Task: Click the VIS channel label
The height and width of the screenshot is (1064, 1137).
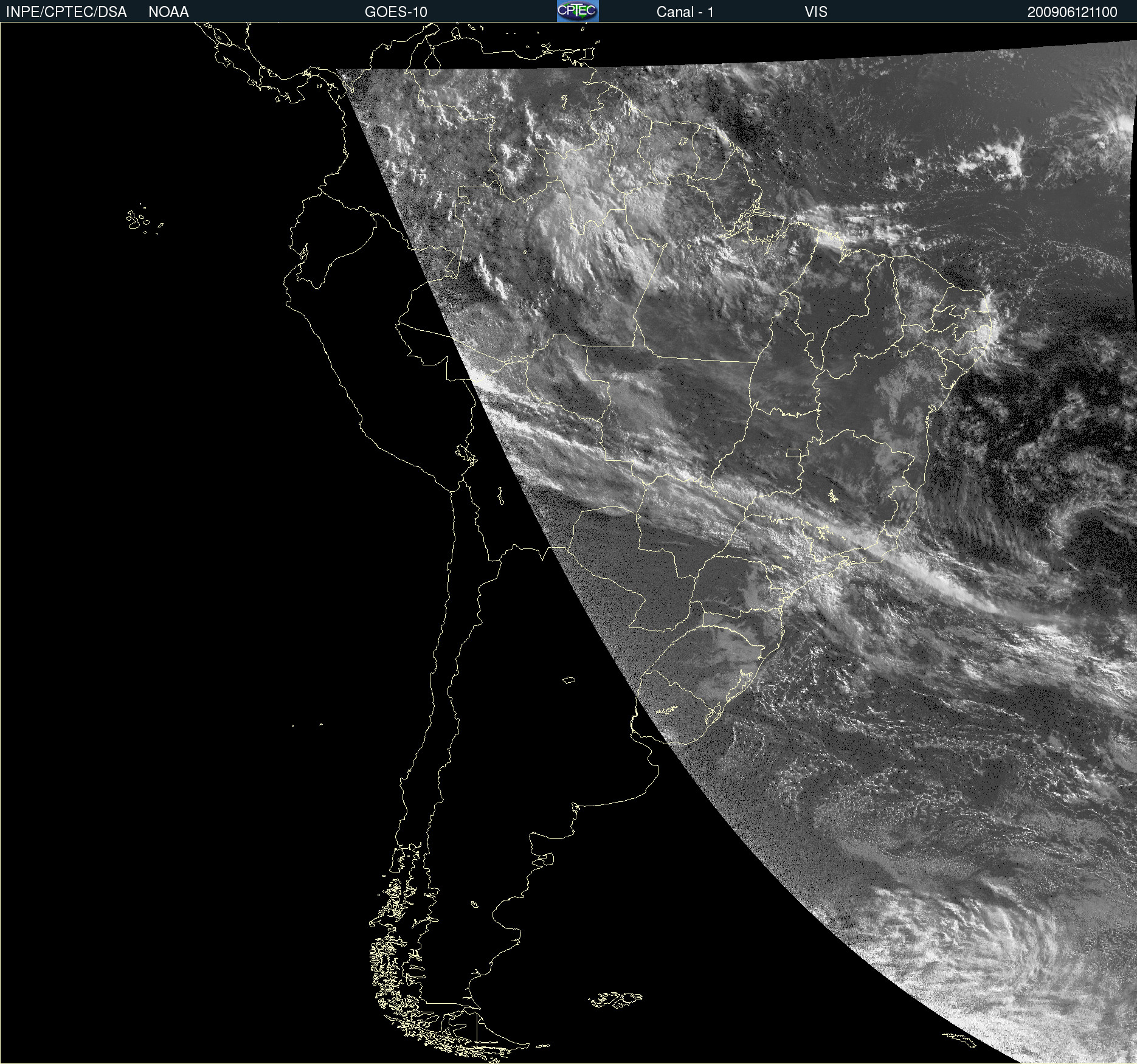Action: 815,12
